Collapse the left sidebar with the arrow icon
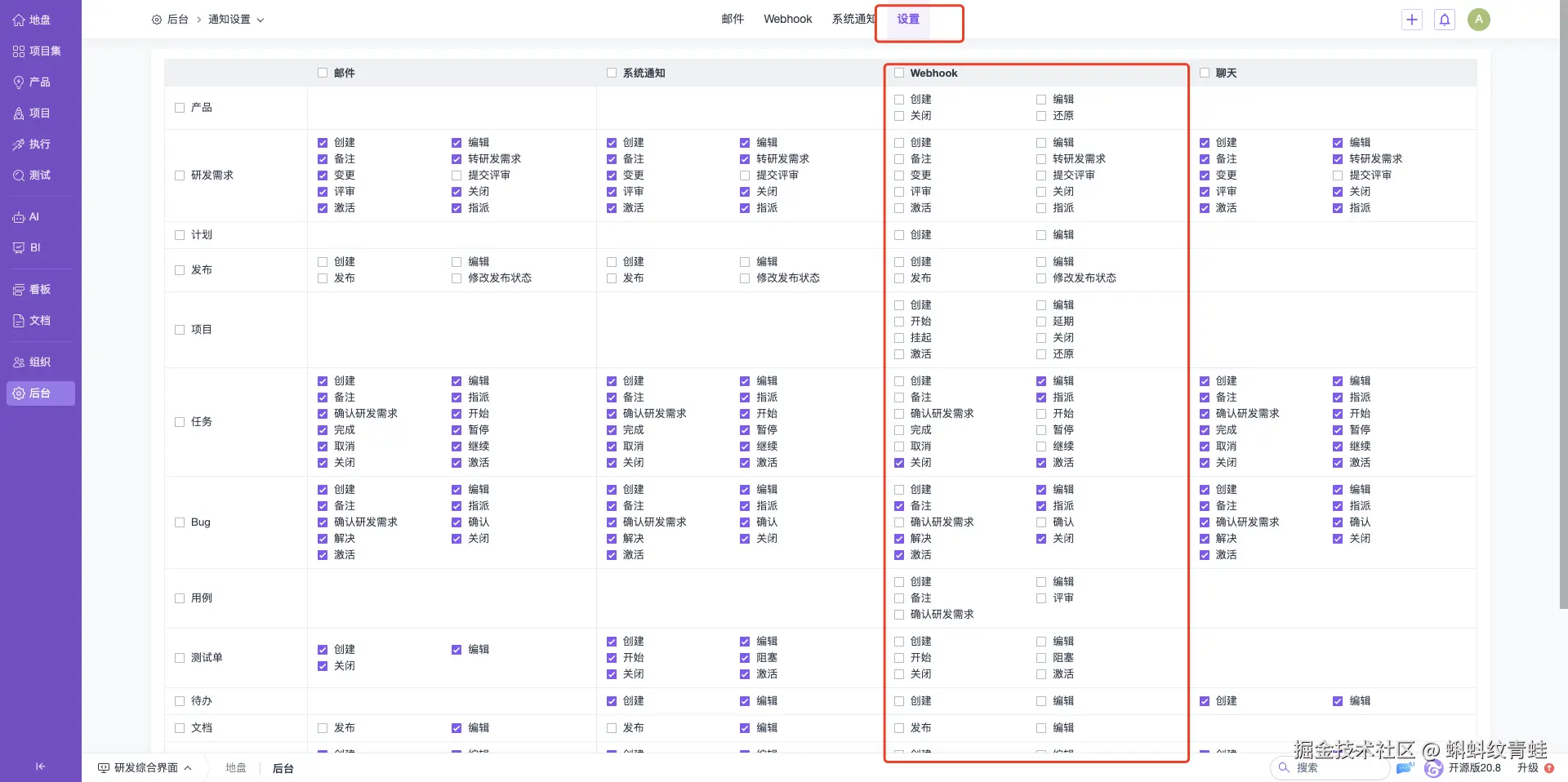The image size is (1568, 782). tap(40, 766)
